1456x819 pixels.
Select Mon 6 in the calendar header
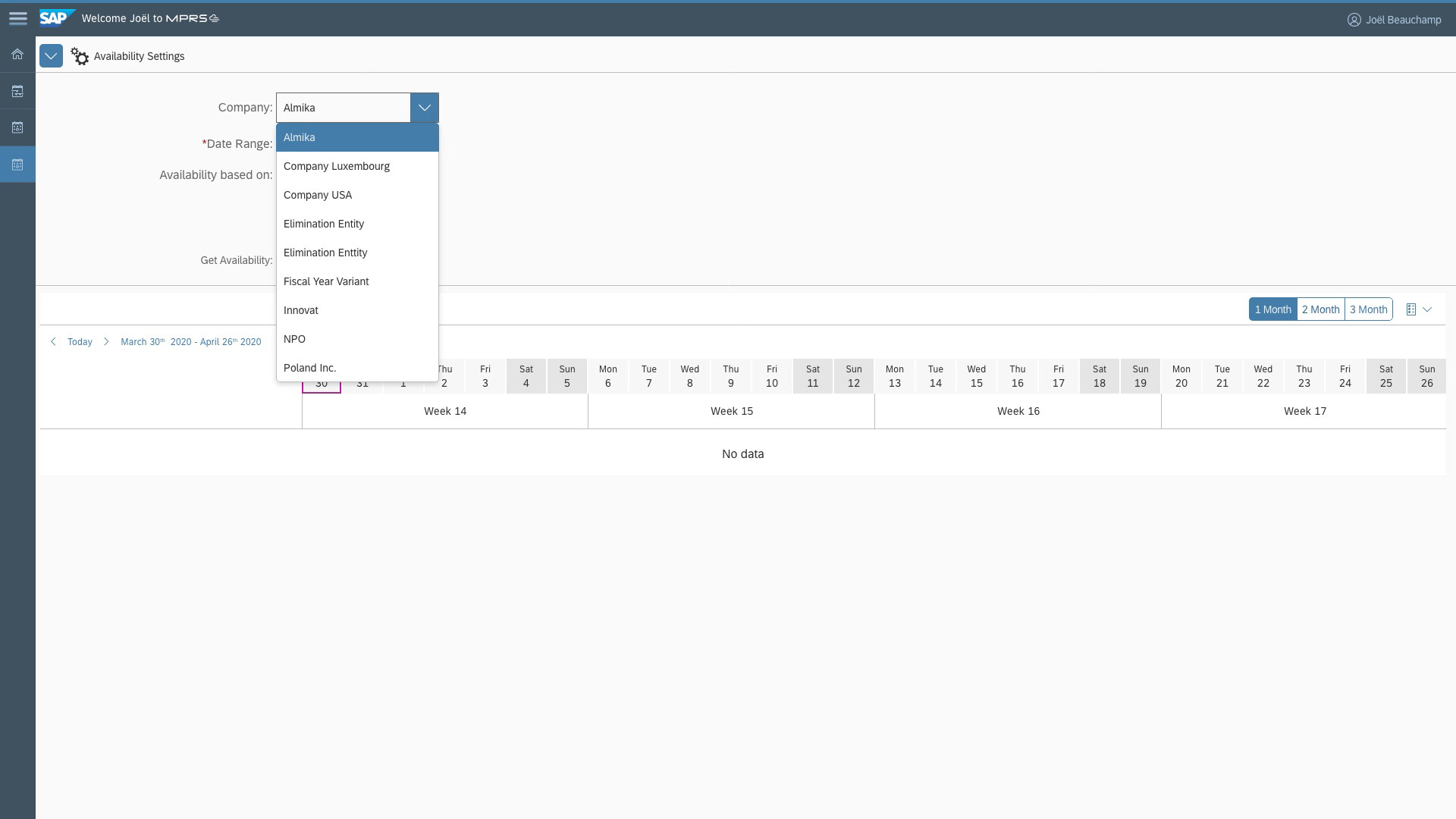(608, 376)
